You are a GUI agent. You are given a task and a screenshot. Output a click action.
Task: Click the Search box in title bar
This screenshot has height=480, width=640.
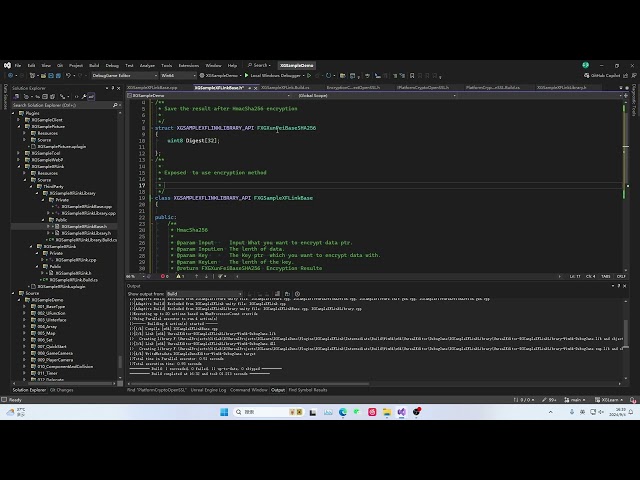point(260,65)
